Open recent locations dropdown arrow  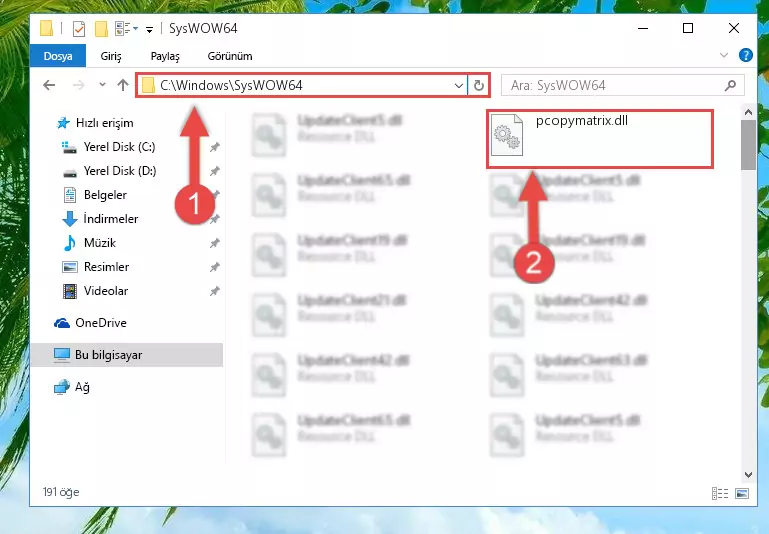point(102,85)
